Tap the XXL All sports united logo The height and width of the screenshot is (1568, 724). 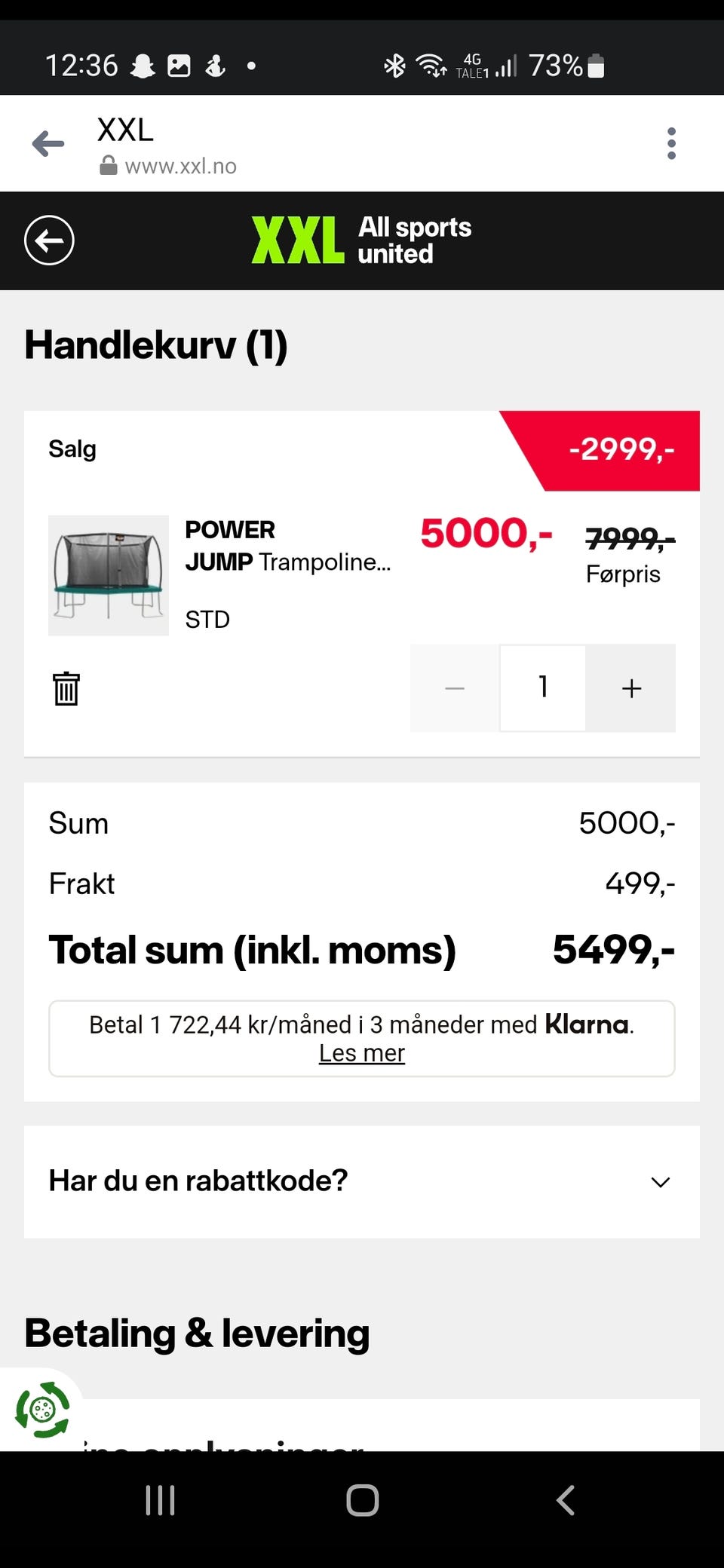pos(362,240)
